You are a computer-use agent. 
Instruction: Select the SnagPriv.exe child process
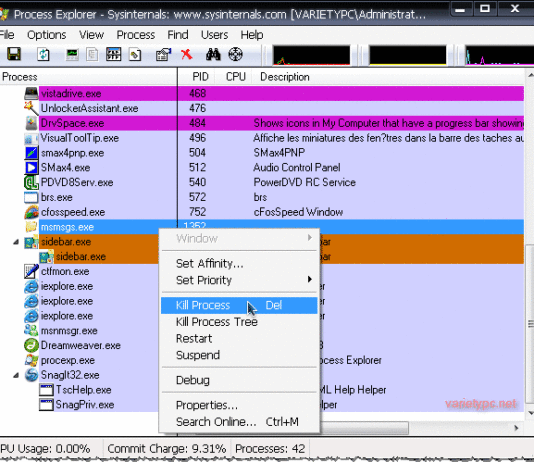pos(85,405)
